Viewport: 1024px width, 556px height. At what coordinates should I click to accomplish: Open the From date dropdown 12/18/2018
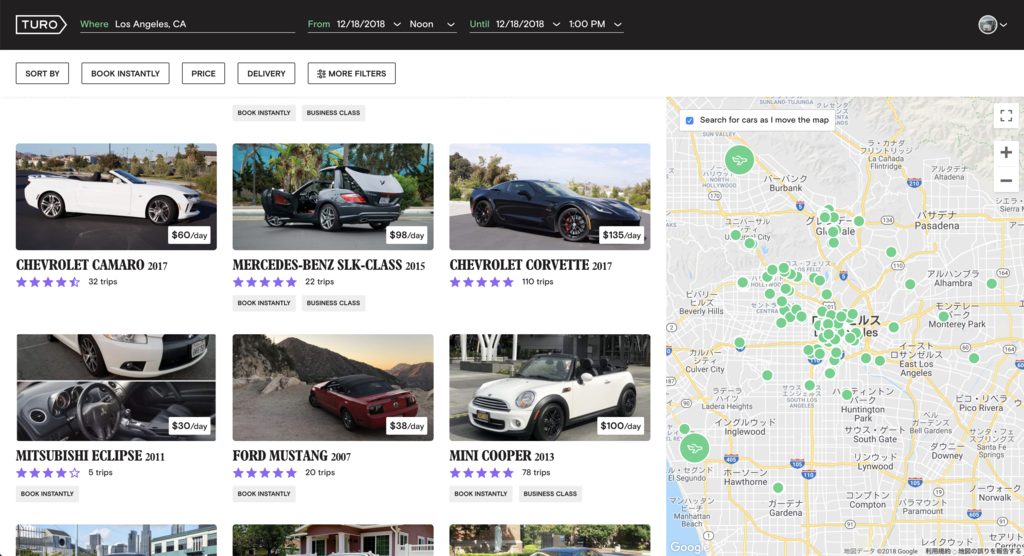(368, 24)
